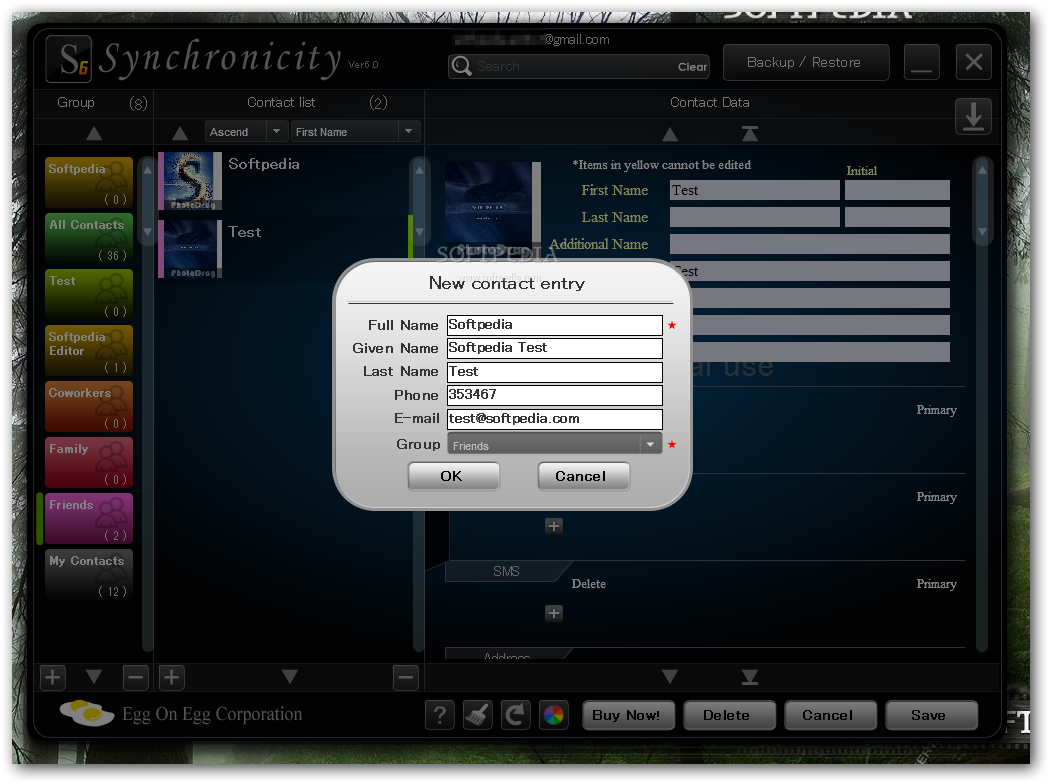Image resolution: width=1050 pixels, height=784 pixels.
Task: Click Delete link in SMS section
Action: [x=589, y=584]
